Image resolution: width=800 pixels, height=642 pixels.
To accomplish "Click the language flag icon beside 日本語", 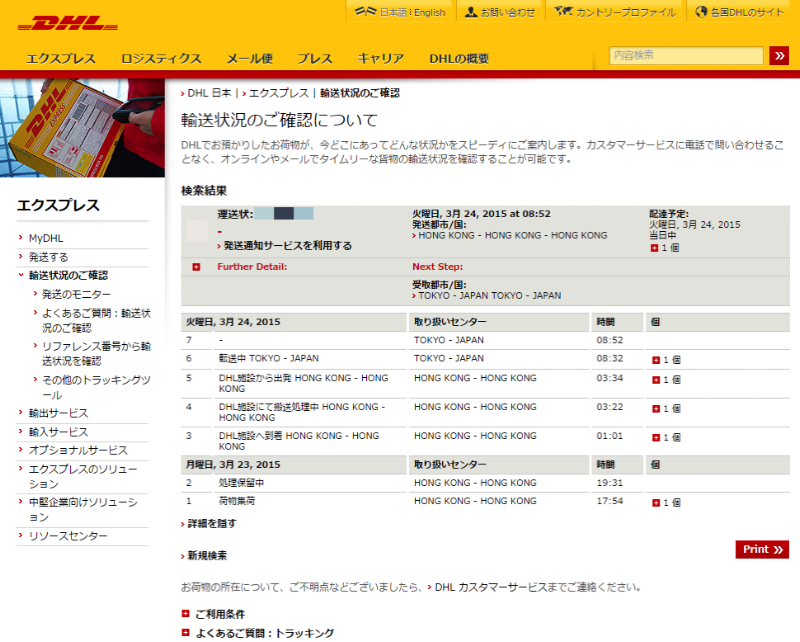I will point(365,11).
